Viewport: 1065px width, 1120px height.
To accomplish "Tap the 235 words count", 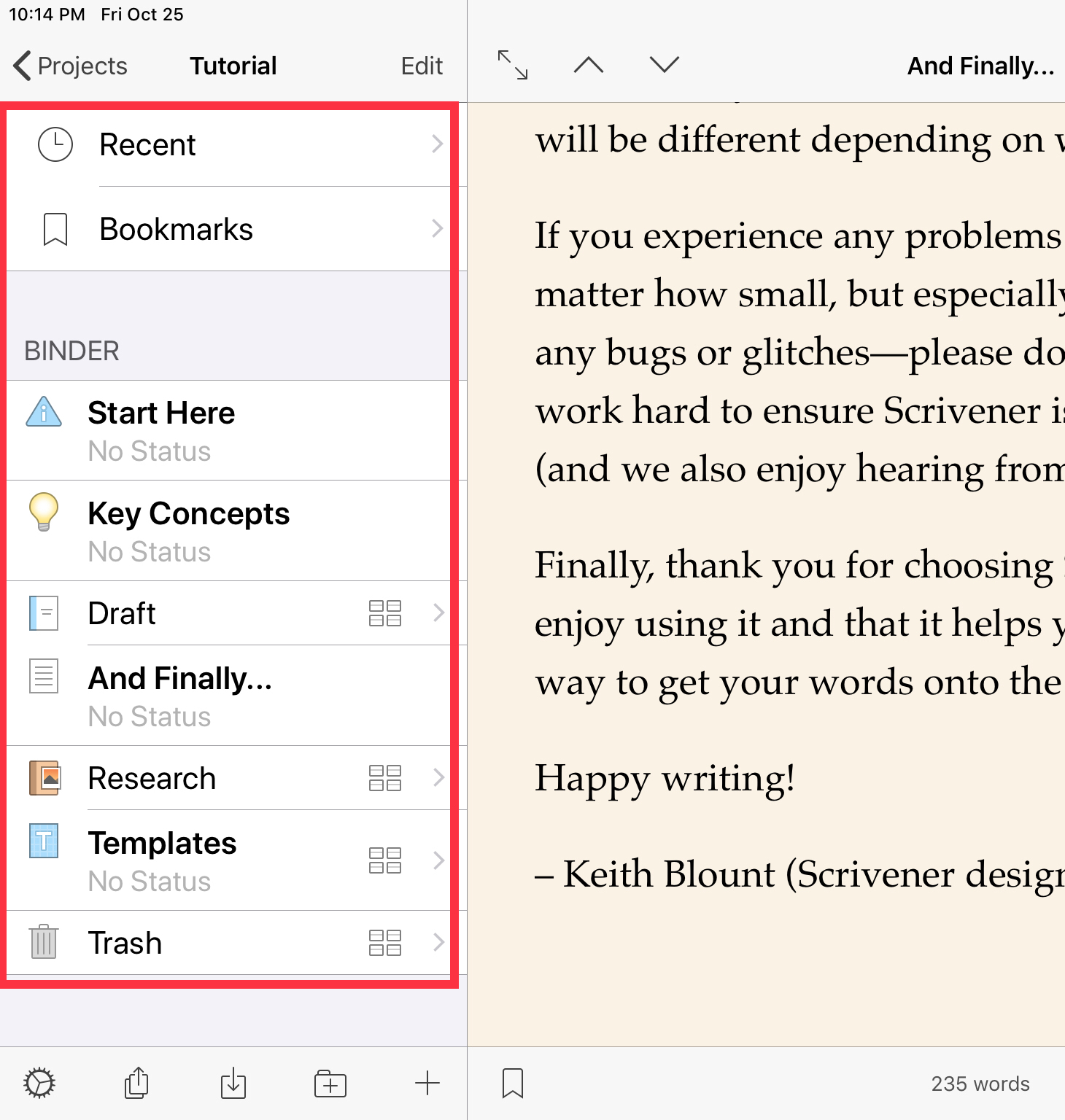I will pyautogui.click(x=980, y=1084).
